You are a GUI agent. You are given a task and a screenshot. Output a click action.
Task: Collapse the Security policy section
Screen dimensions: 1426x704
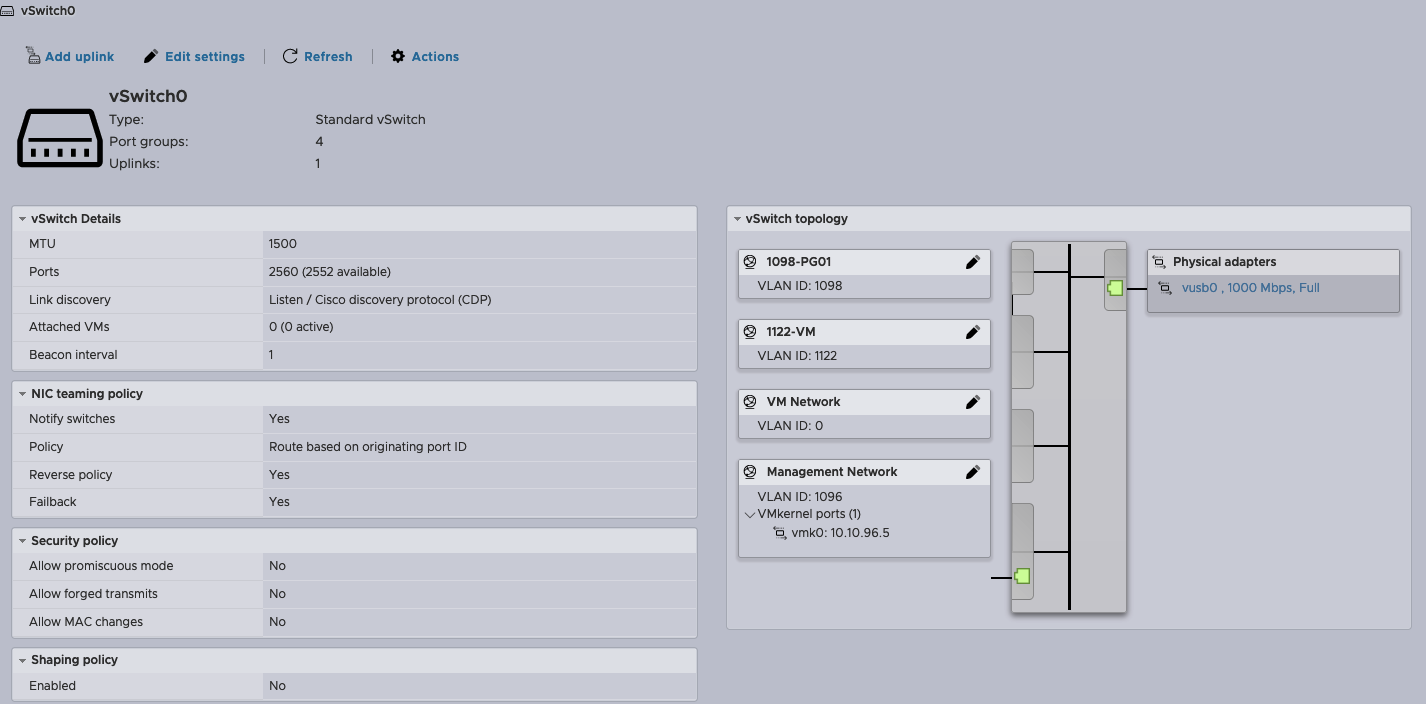pyautogui.click(x=23, y=540)
